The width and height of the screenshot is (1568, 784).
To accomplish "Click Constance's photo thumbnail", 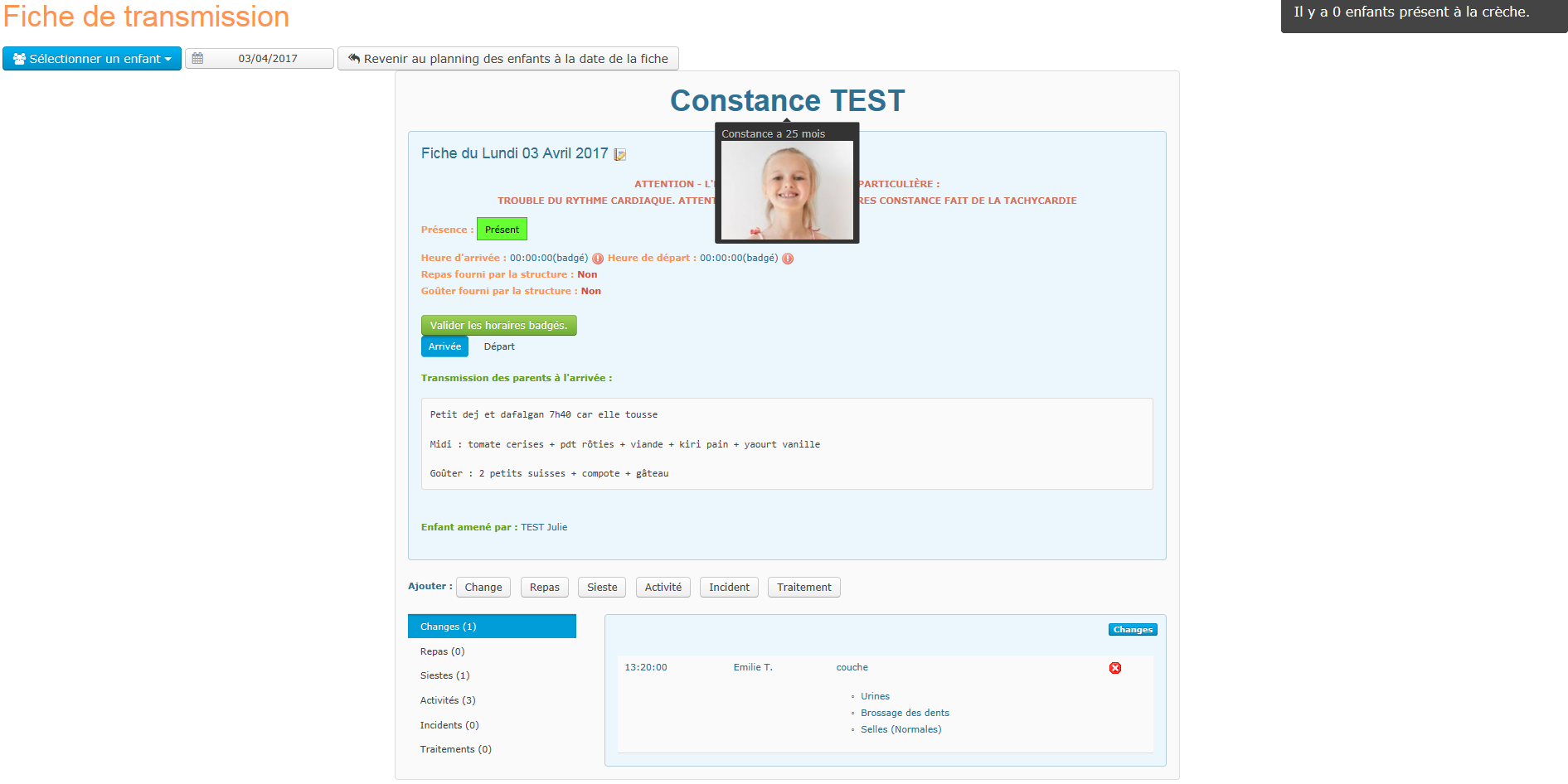I will [x=786, y=191].
